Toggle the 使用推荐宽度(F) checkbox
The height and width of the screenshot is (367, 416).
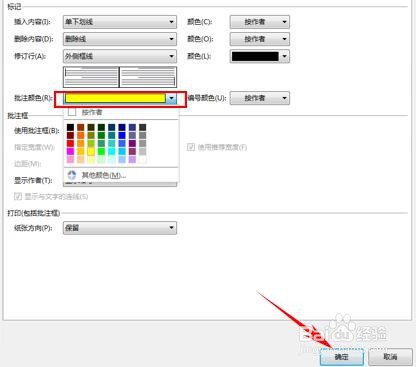point(191,147)
